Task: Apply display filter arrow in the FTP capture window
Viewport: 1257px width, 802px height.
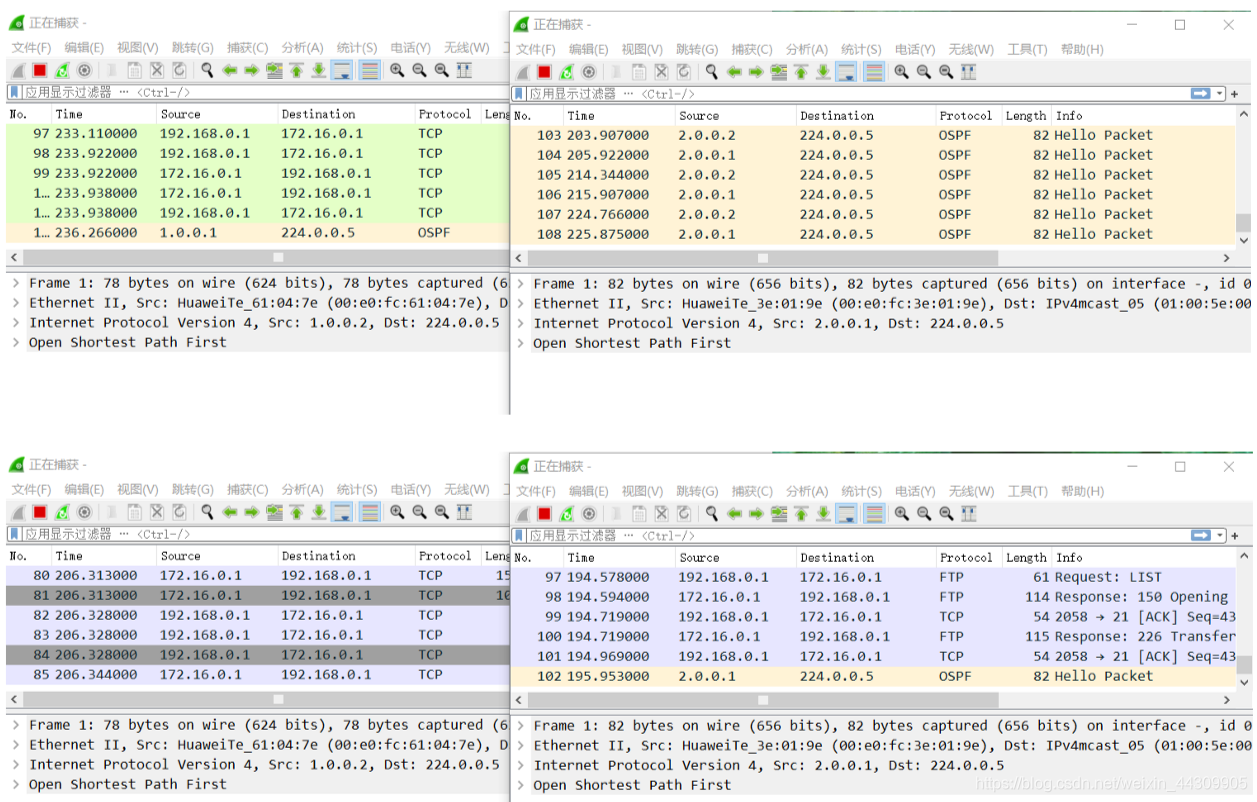Action: 1200,535
